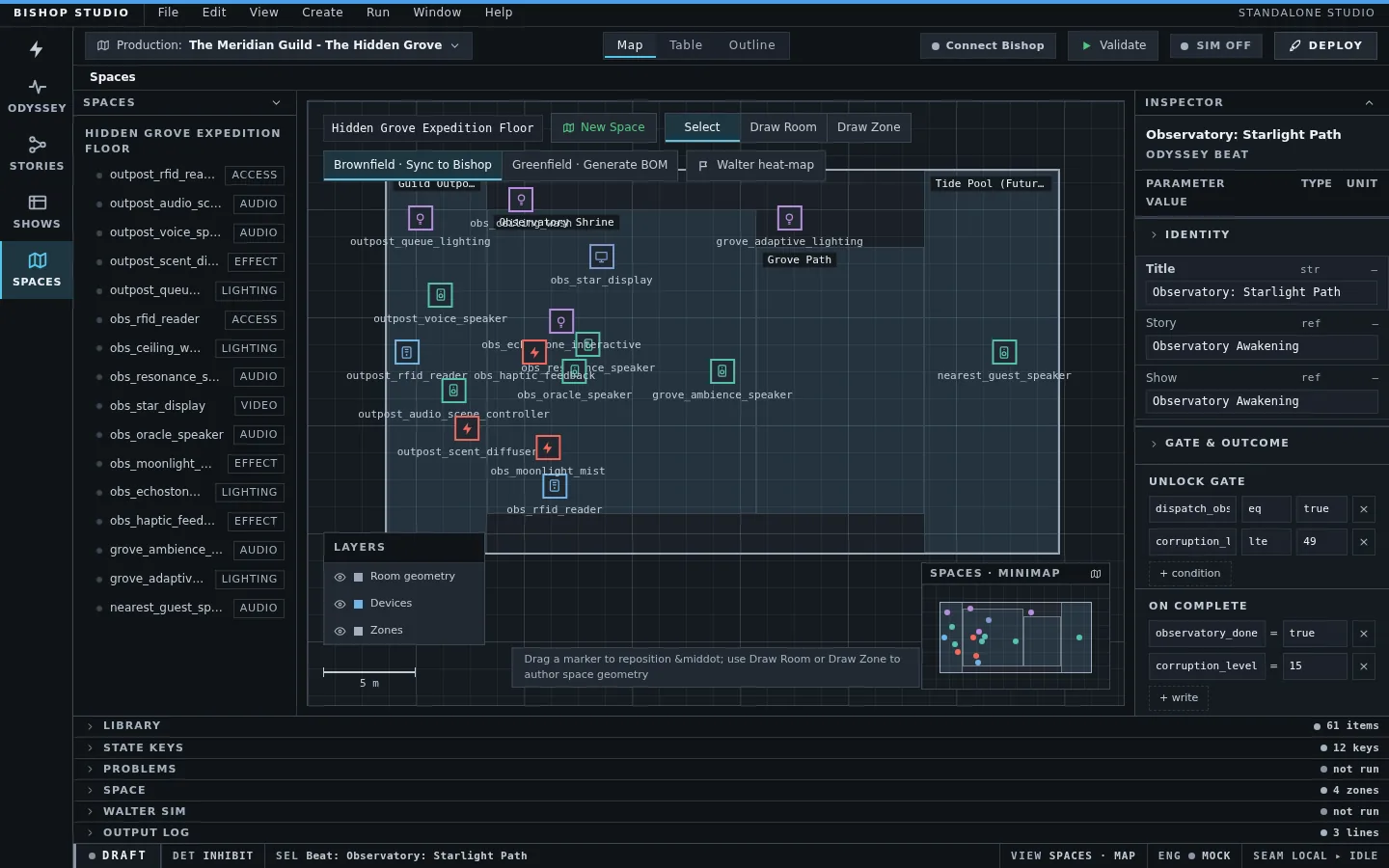Edit the Title field value

point(1262,292)
